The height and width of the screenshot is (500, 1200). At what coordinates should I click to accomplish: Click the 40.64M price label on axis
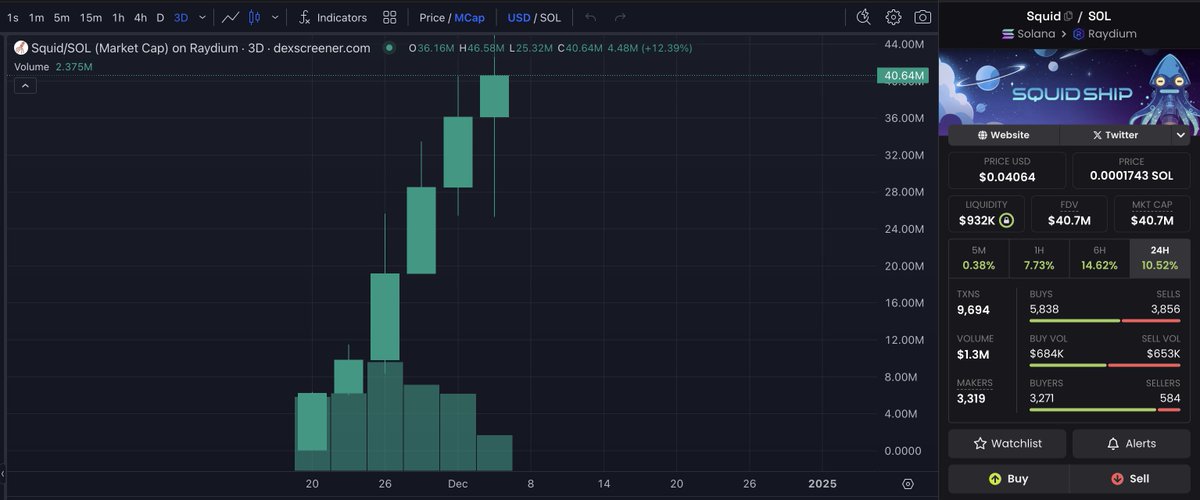[903, 76]
